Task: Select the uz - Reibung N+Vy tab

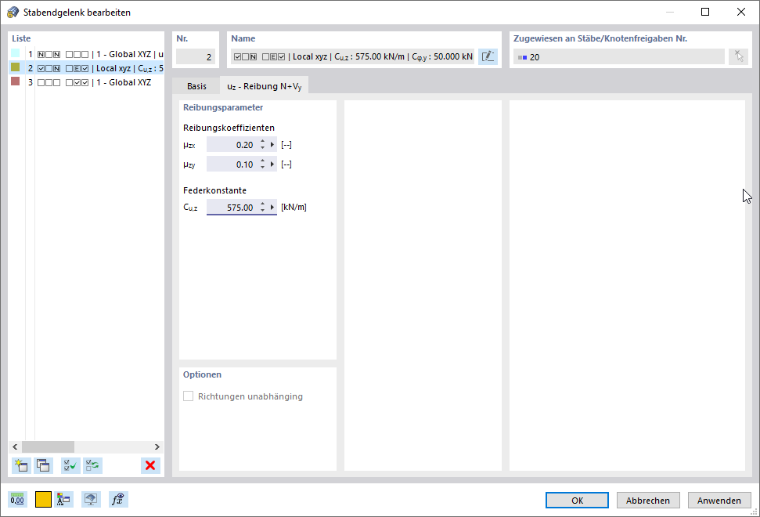Action: tap(264, 86)
